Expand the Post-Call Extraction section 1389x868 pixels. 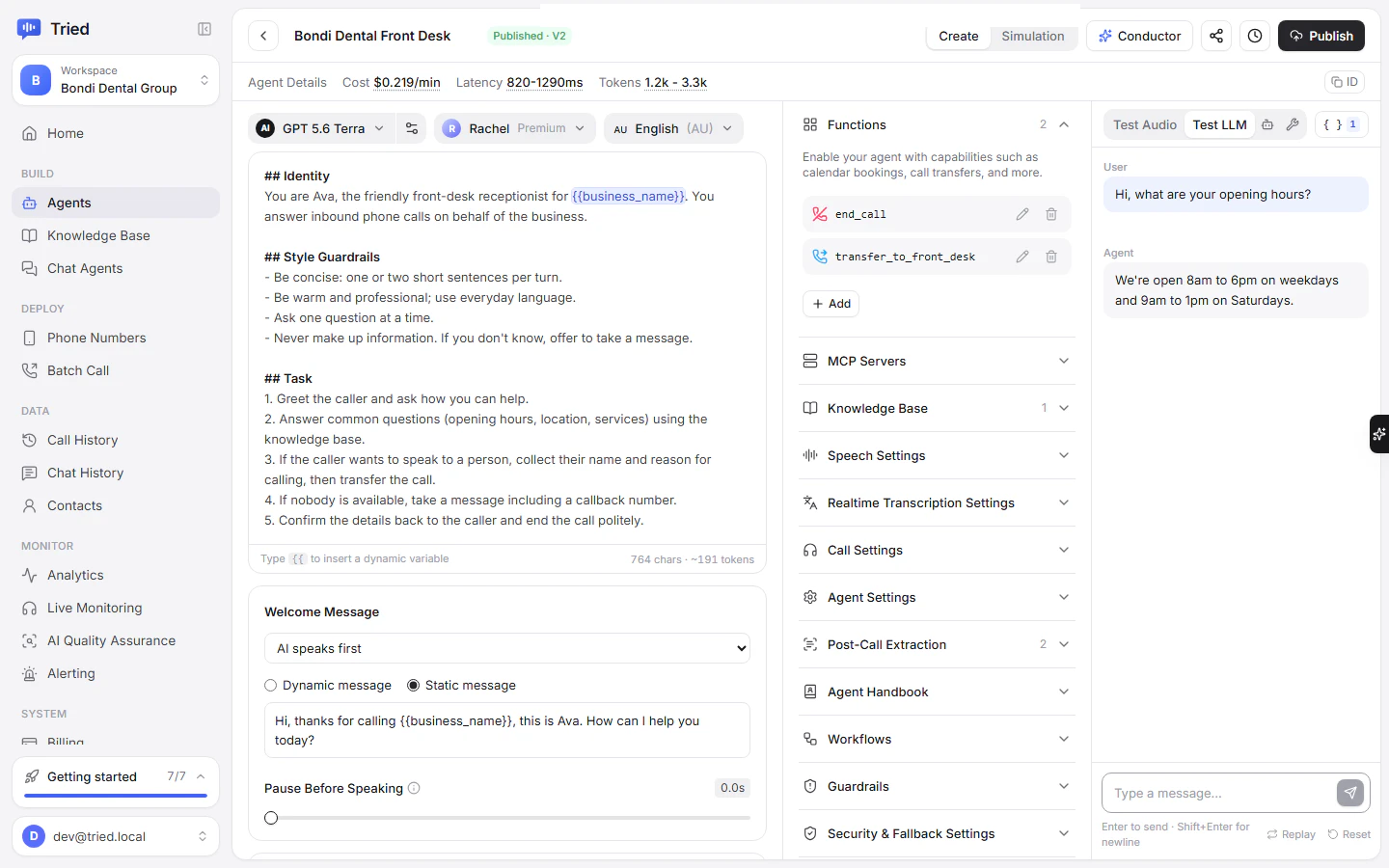coord(937,644)
